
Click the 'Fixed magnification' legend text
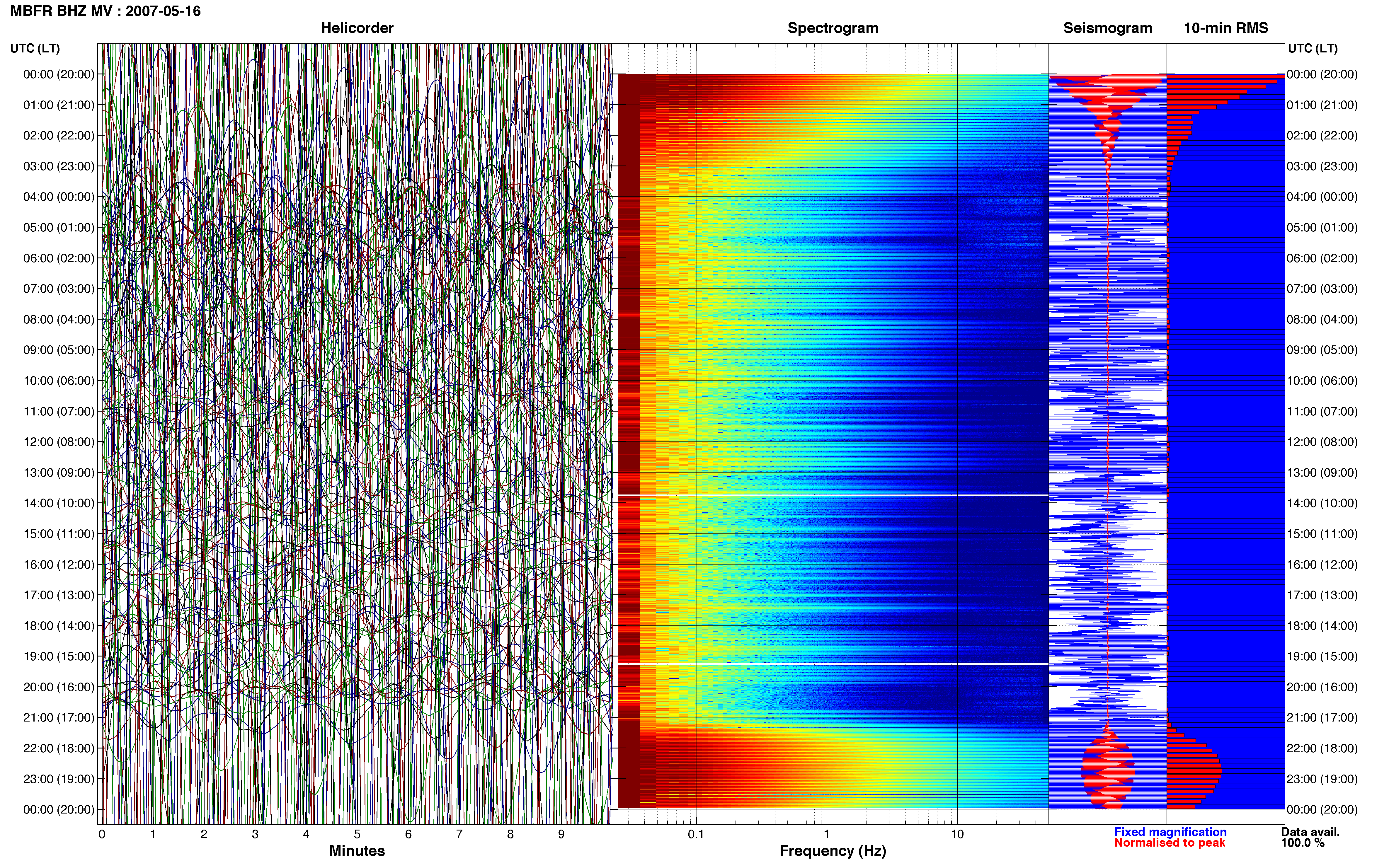[1170, 832]
